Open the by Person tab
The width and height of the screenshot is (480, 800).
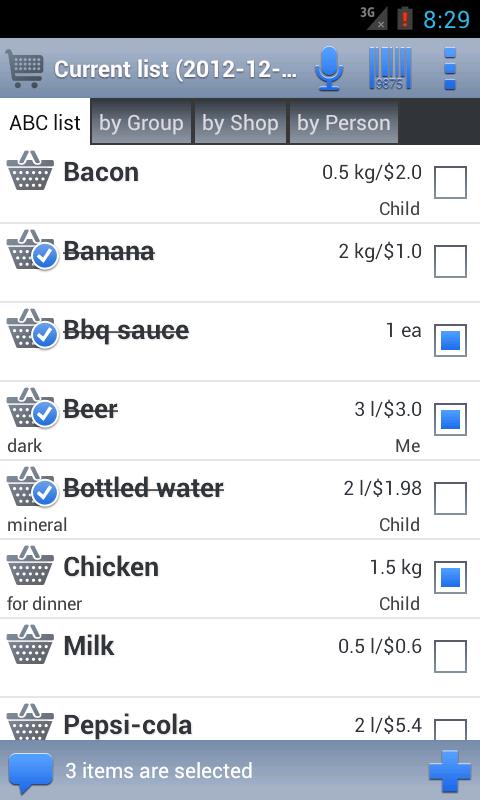[343, 122]
